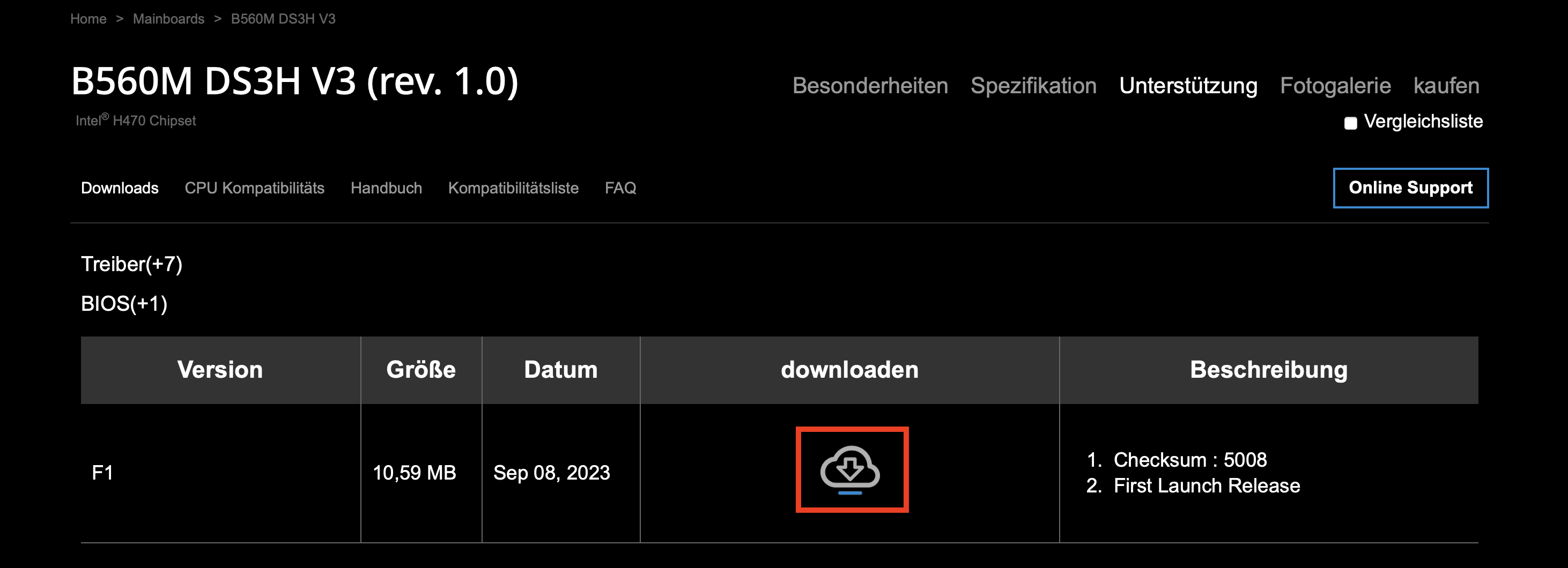This screenshot has width=1568, height=568.
Task: Select the Kompatibilitätsliste tab
Action: point(513,188)
